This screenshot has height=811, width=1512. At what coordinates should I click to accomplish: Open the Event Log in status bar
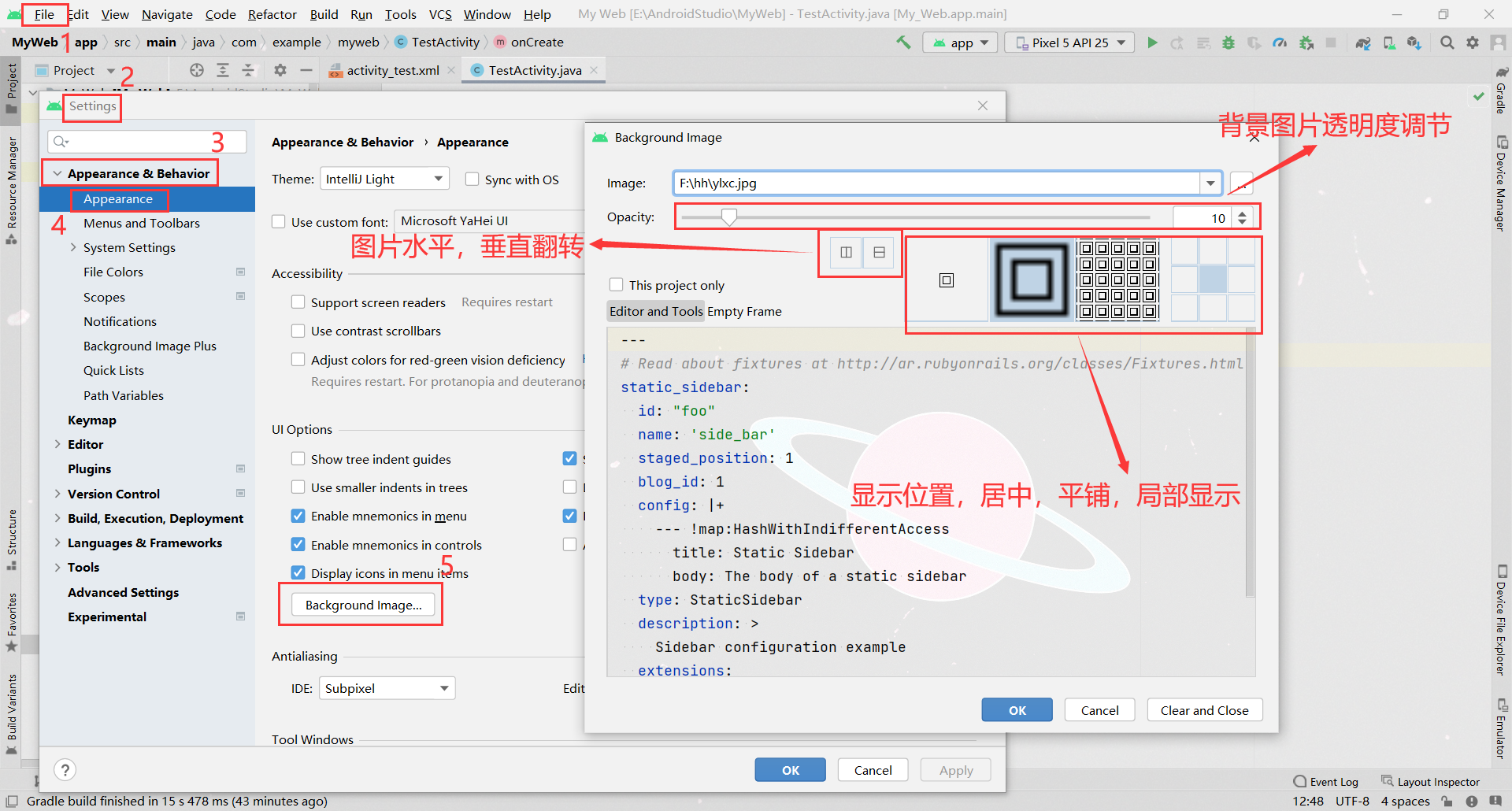point(1326,782)
